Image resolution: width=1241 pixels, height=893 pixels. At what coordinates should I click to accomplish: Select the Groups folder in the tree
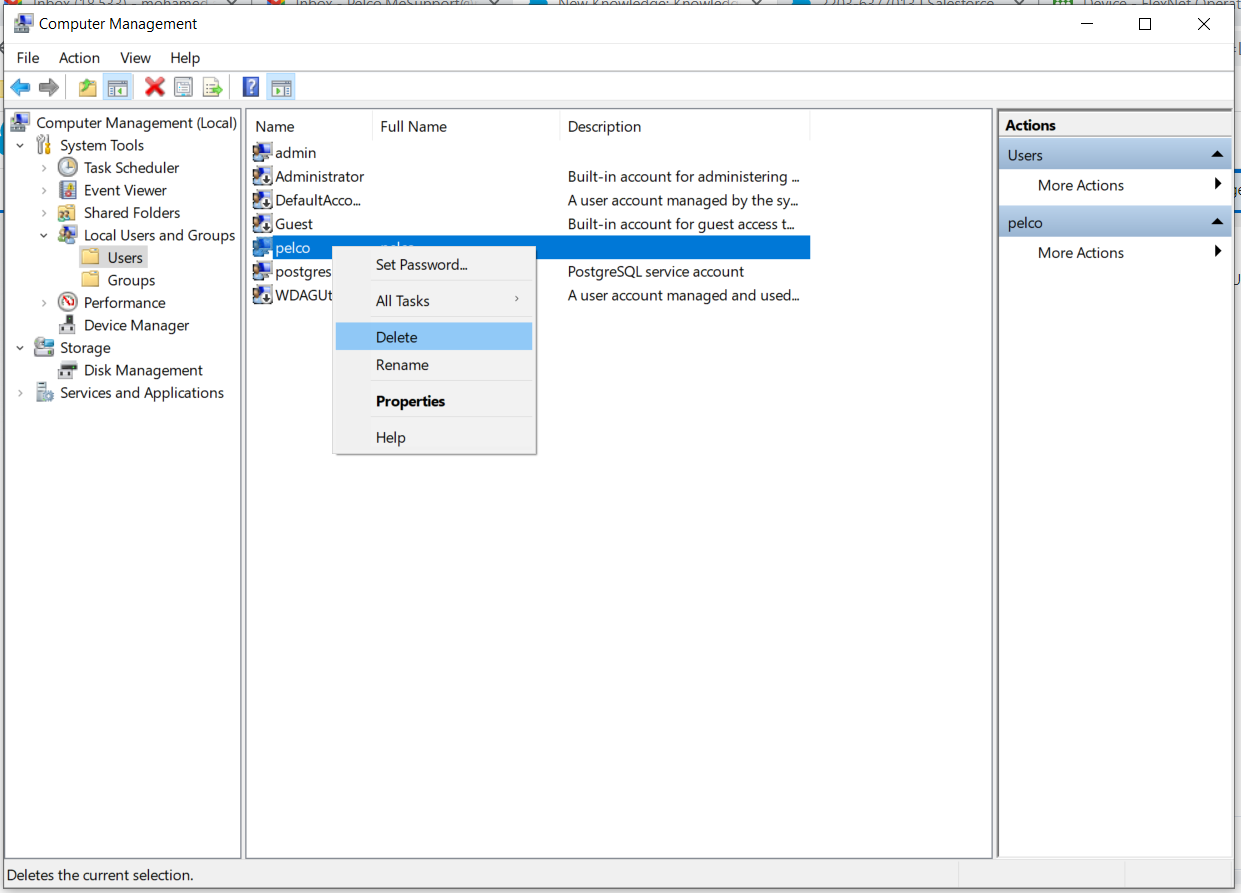pos(130,280)
